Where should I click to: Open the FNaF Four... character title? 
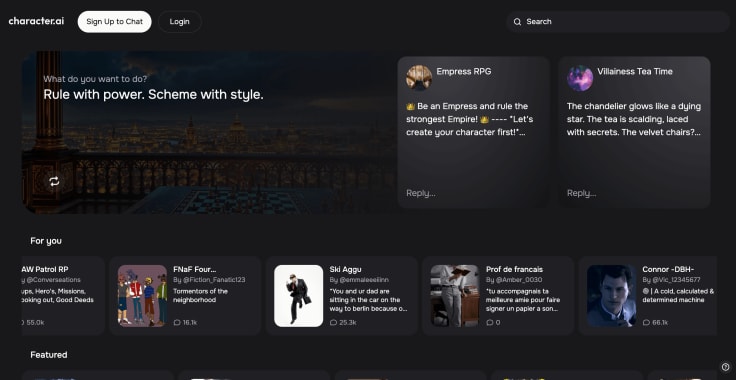click(x=195, y=269)
